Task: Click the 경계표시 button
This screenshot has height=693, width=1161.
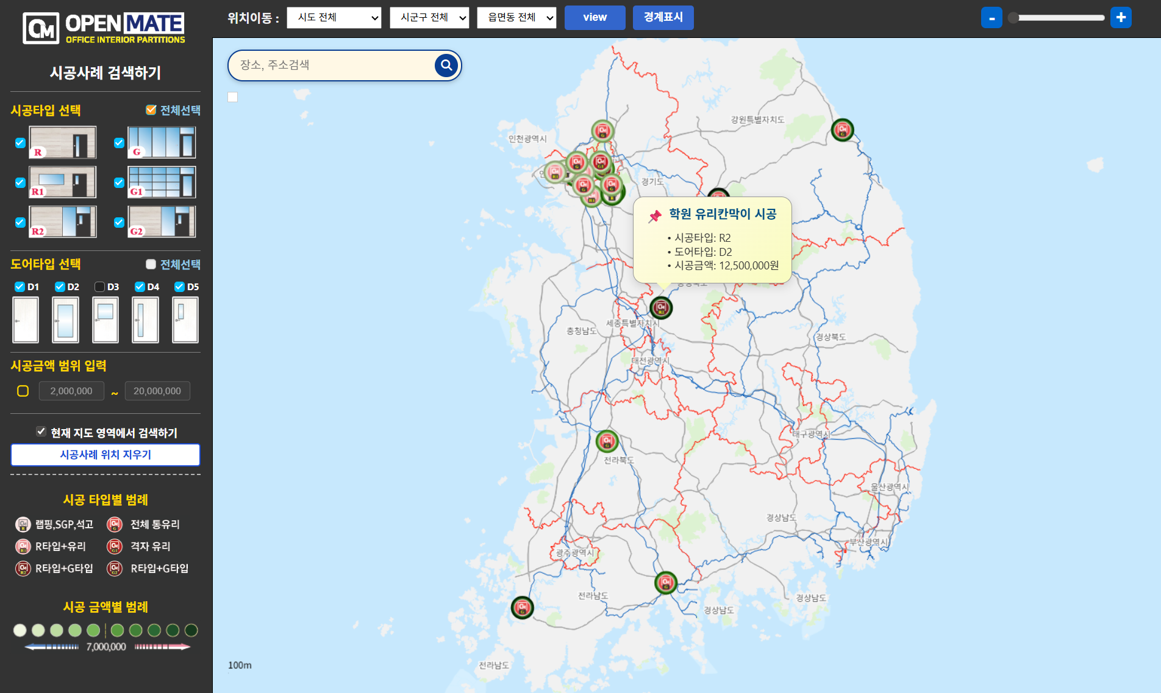Action: tap(663, 18)
